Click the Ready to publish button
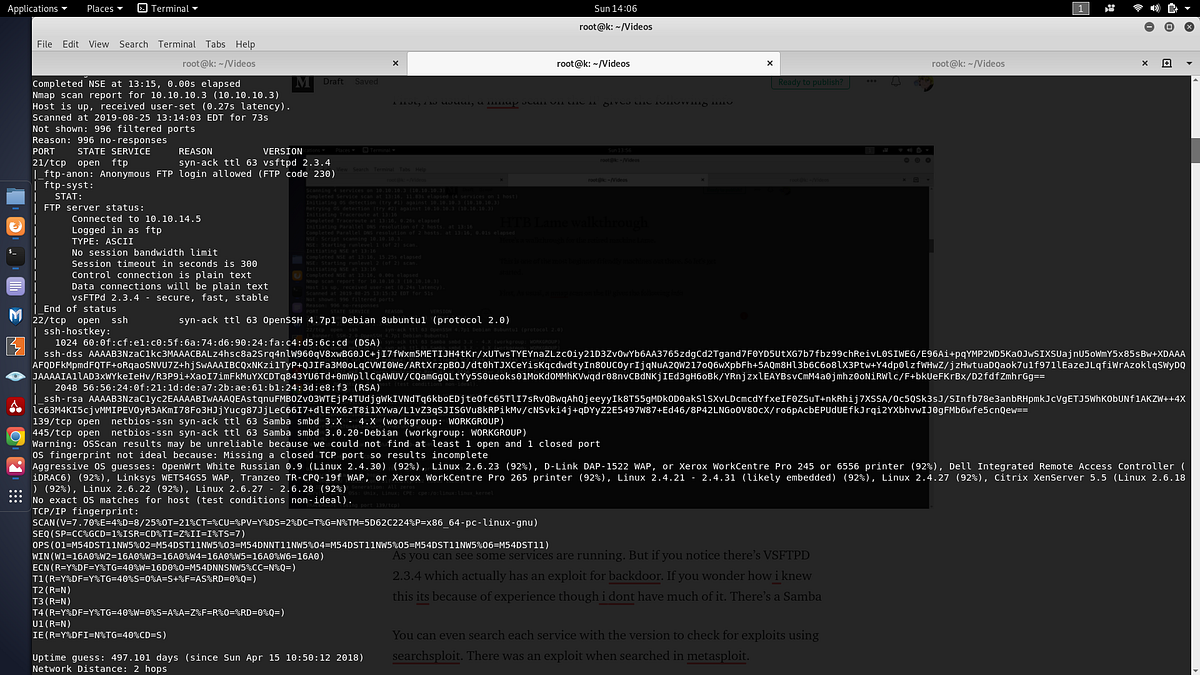This screenshot has height=675, width=1200. pyautogui.click(x=812, y=82)
